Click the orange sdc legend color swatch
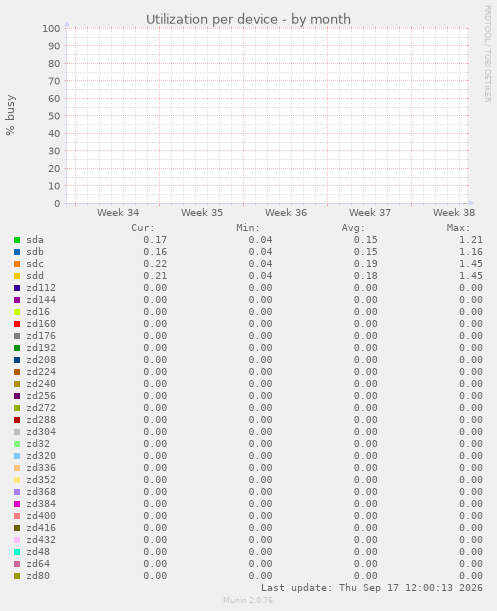This screenshot has width=497, height=611. pyautogui.click(x=17, y=264)
